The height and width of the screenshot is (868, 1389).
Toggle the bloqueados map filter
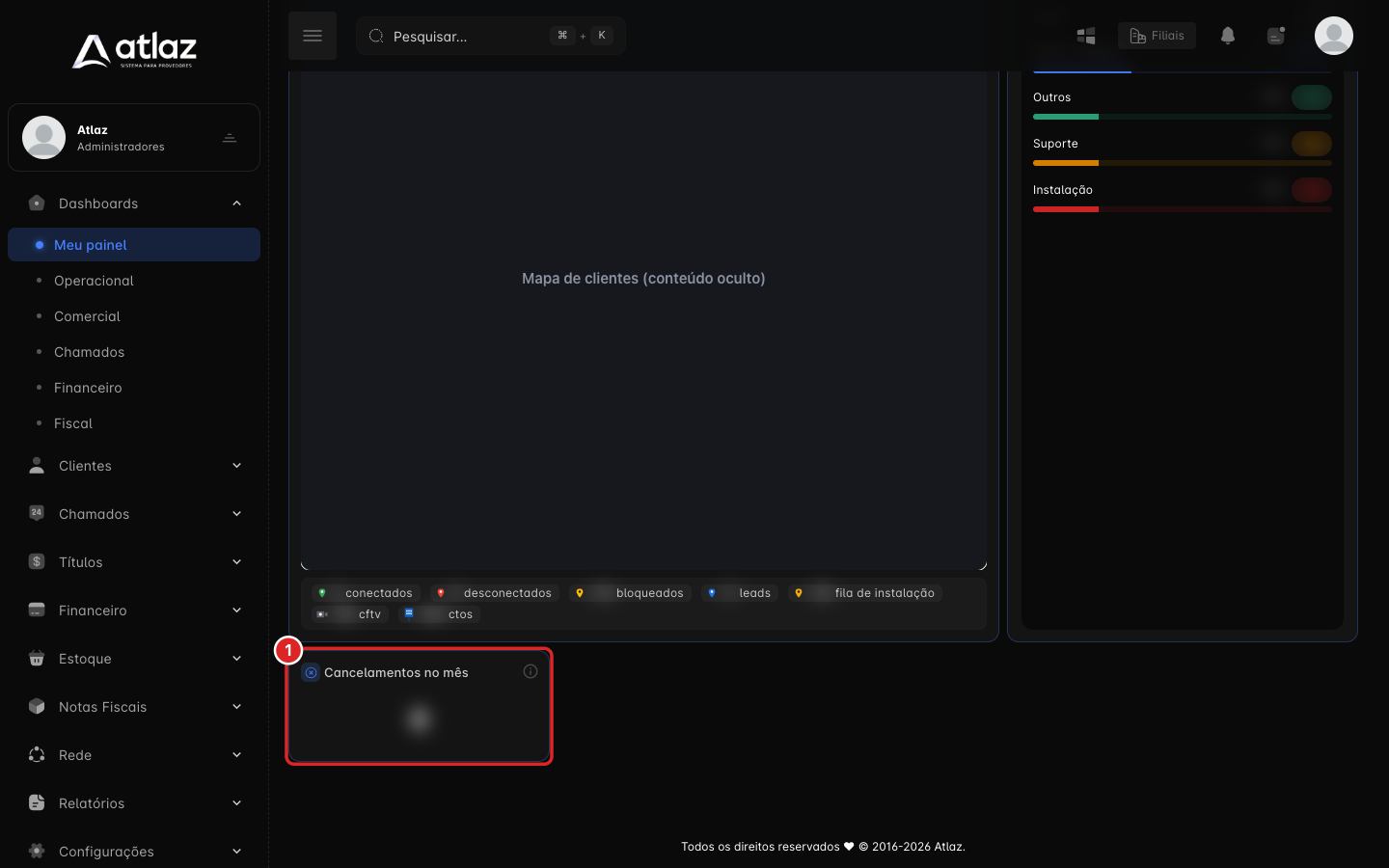[630, 593]
